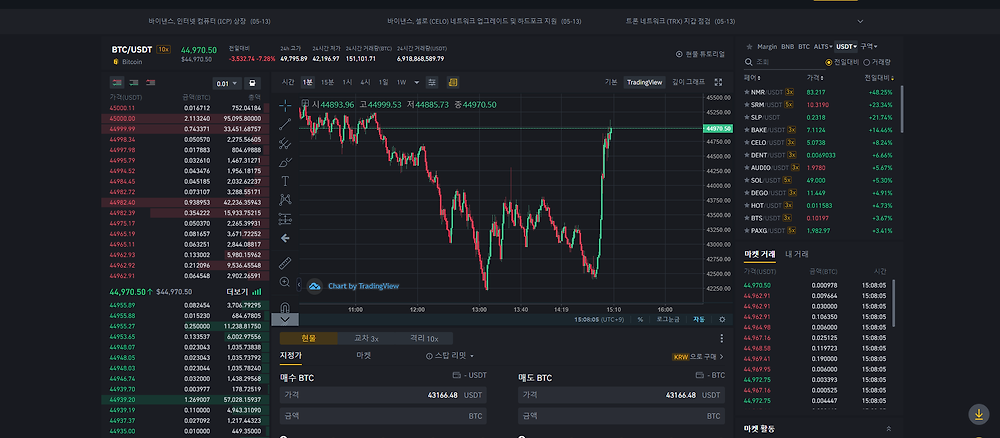Toggle the favorite star for NMR/USDT
1000x438 pixels.
point(747,92)
